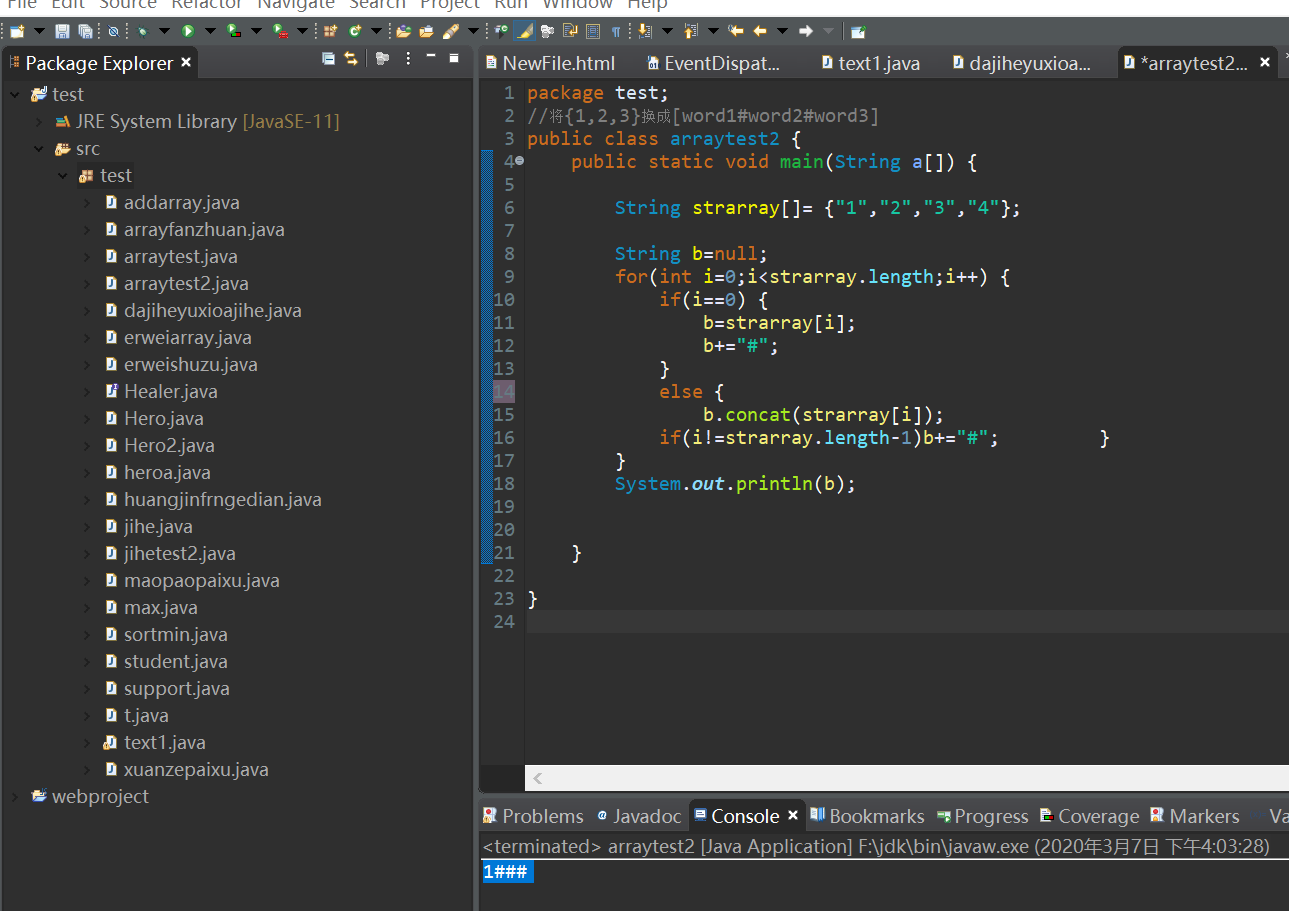Click the Save All toolbar icon
Screen dimensions: 1289x911
[x=85, y=31]
